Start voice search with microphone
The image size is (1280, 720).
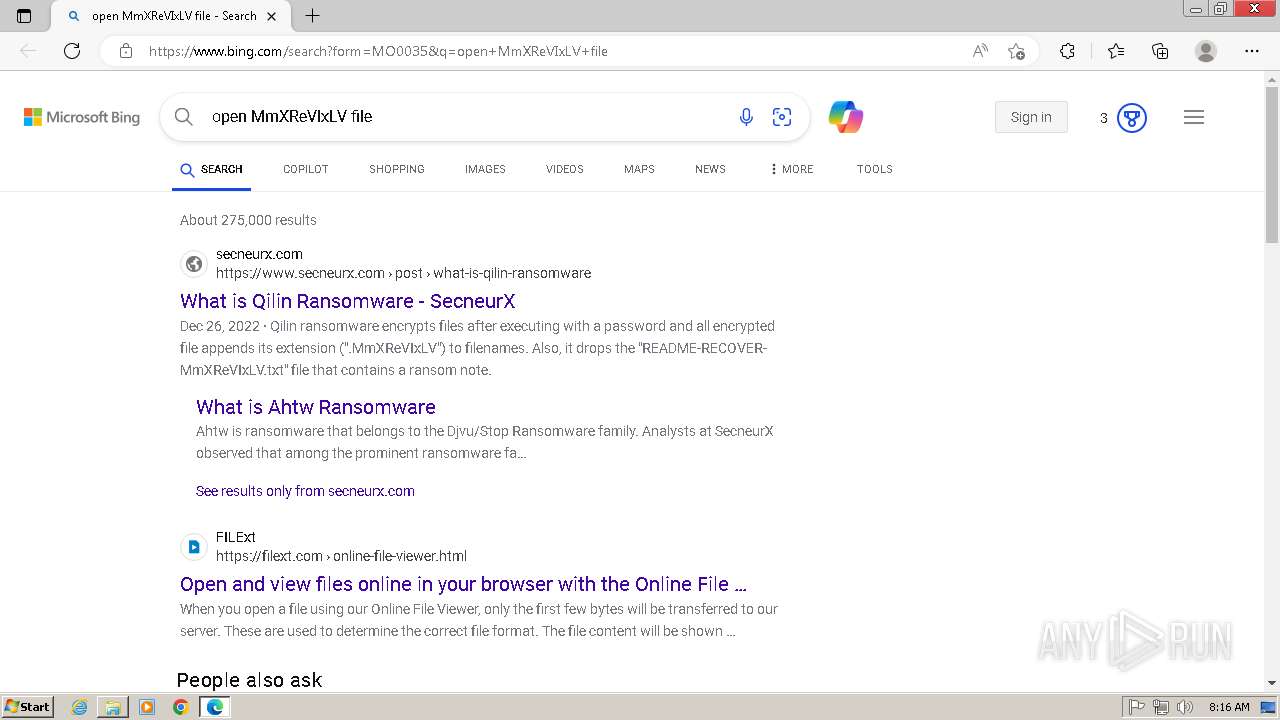(746, 117)
